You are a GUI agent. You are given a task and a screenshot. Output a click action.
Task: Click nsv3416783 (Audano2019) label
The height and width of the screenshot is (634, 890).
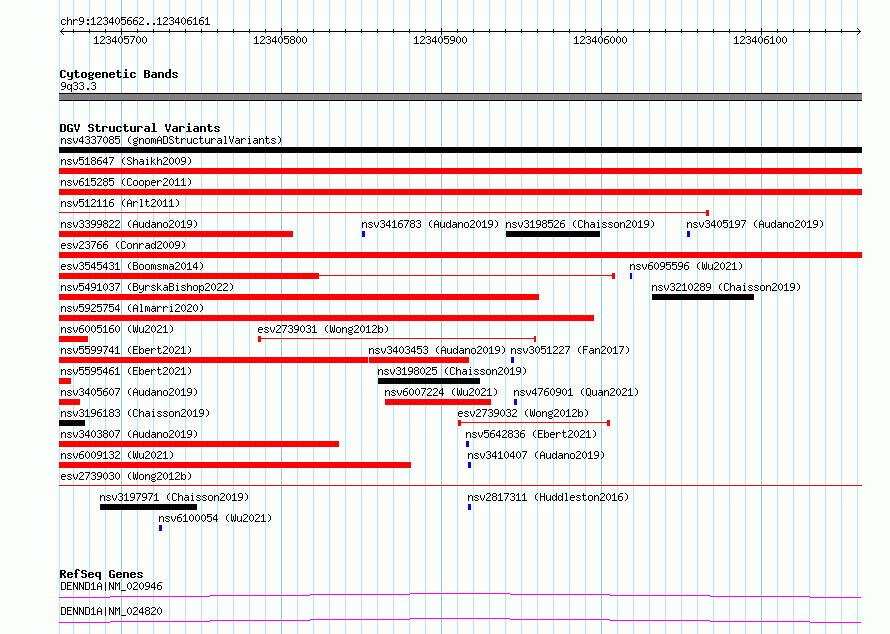coord(430,224)
